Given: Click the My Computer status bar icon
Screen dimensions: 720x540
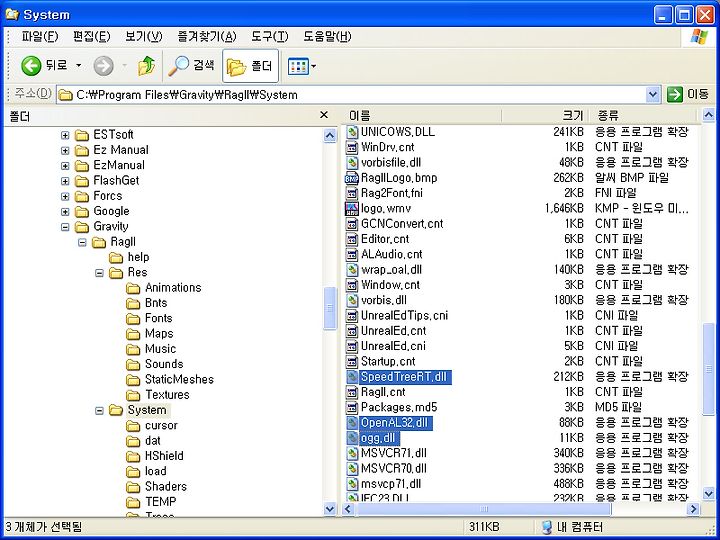Looking at the screenshot, I should pyautogui.click(x=546, y=527).
